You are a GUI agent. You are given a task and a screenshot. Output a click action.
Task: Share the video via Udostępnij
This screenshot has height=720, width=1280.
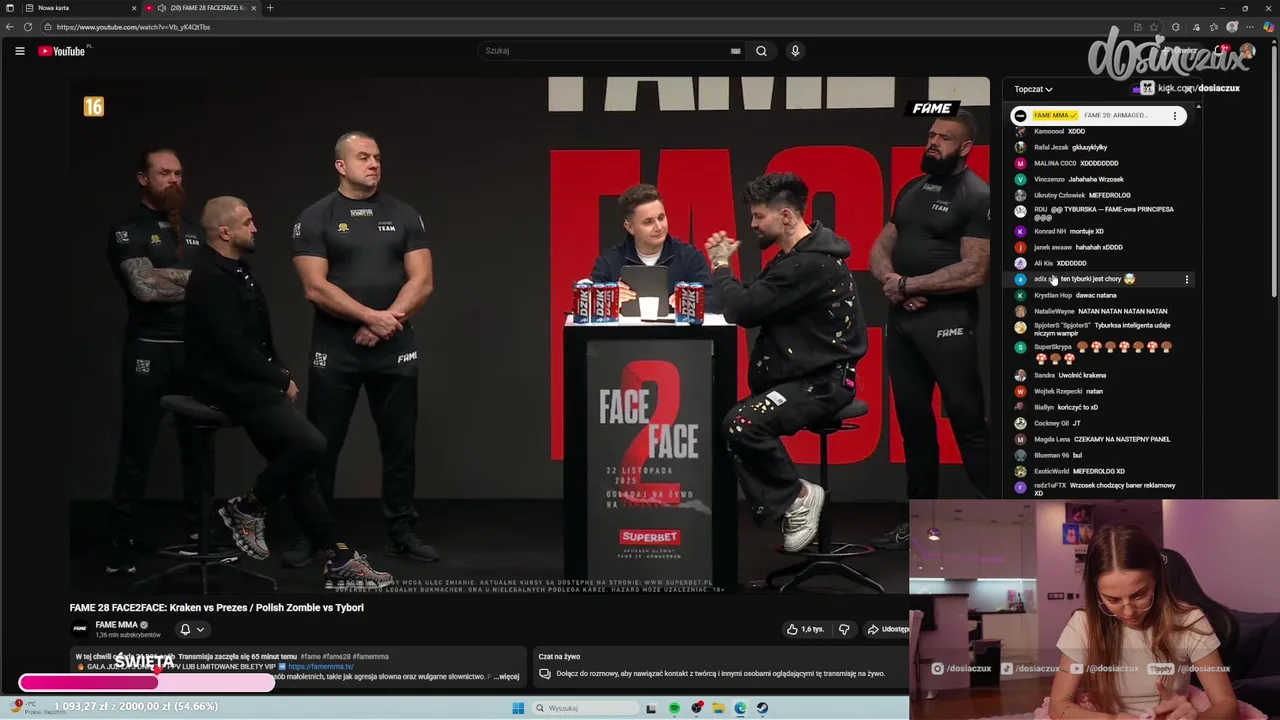coord(887,629)
